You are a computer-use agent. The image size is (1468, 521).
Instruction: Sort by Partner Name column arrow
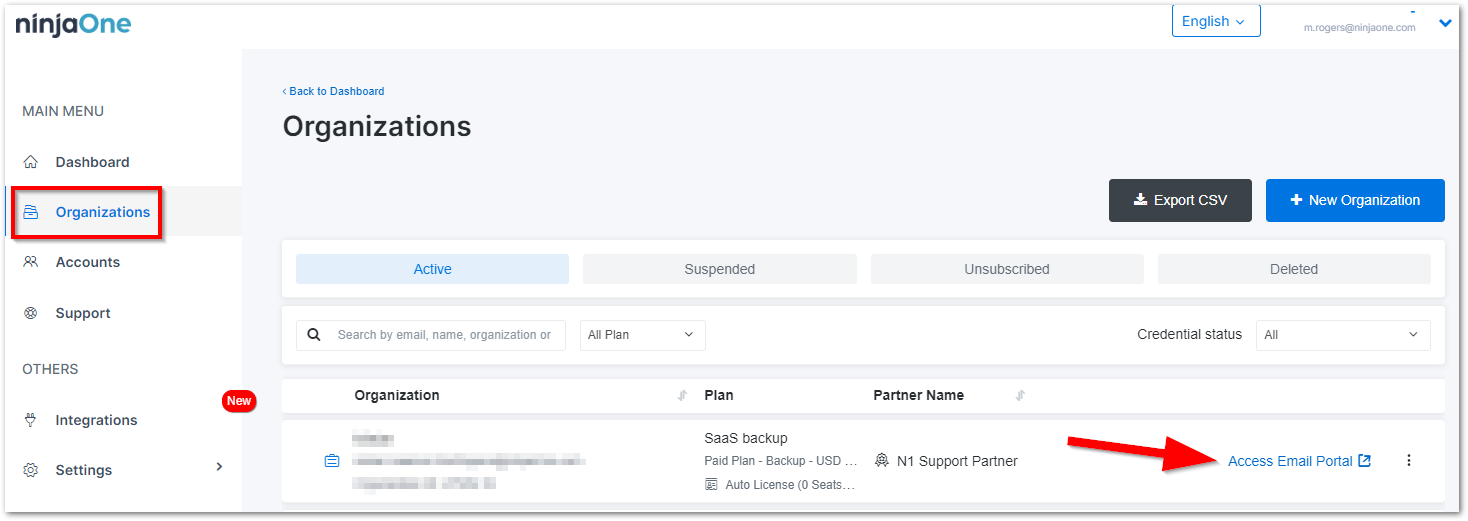(x=1020, y=396)
